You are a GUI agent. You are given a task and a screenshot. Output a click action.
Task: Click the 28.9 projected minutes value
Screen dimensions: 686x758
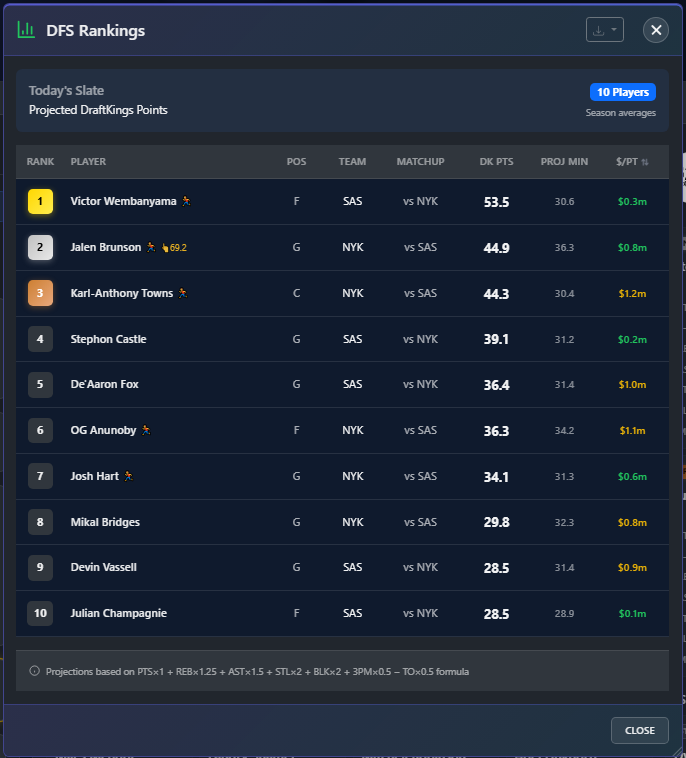click(564, 613)
